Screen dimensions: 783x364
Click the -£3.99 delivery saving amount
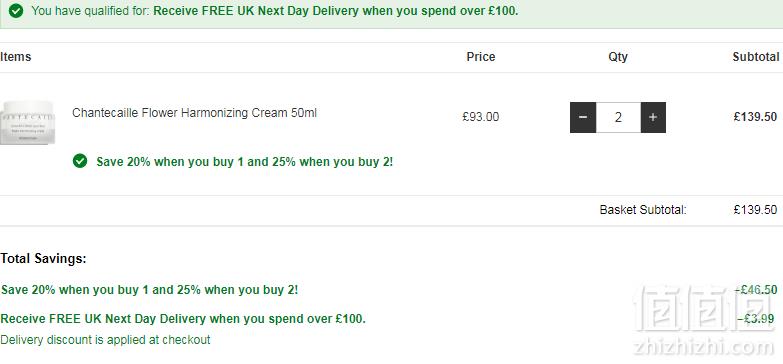pos(756,319)
